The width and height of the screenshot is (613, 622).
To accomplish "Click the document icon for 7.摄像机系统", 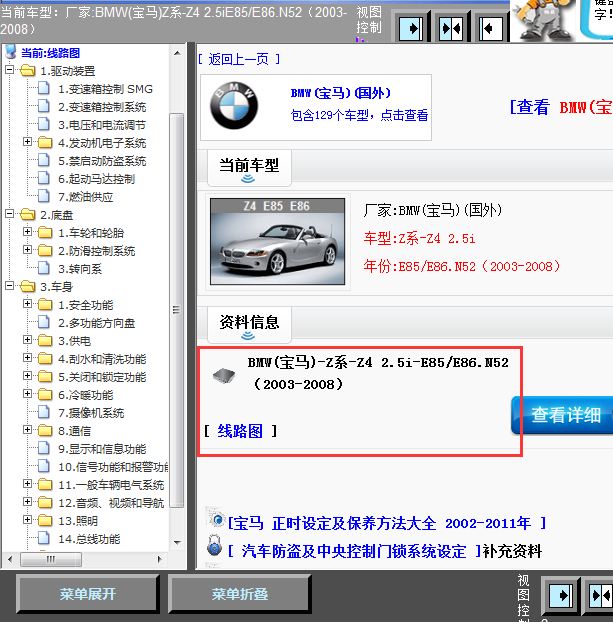I will coord(44,412).
